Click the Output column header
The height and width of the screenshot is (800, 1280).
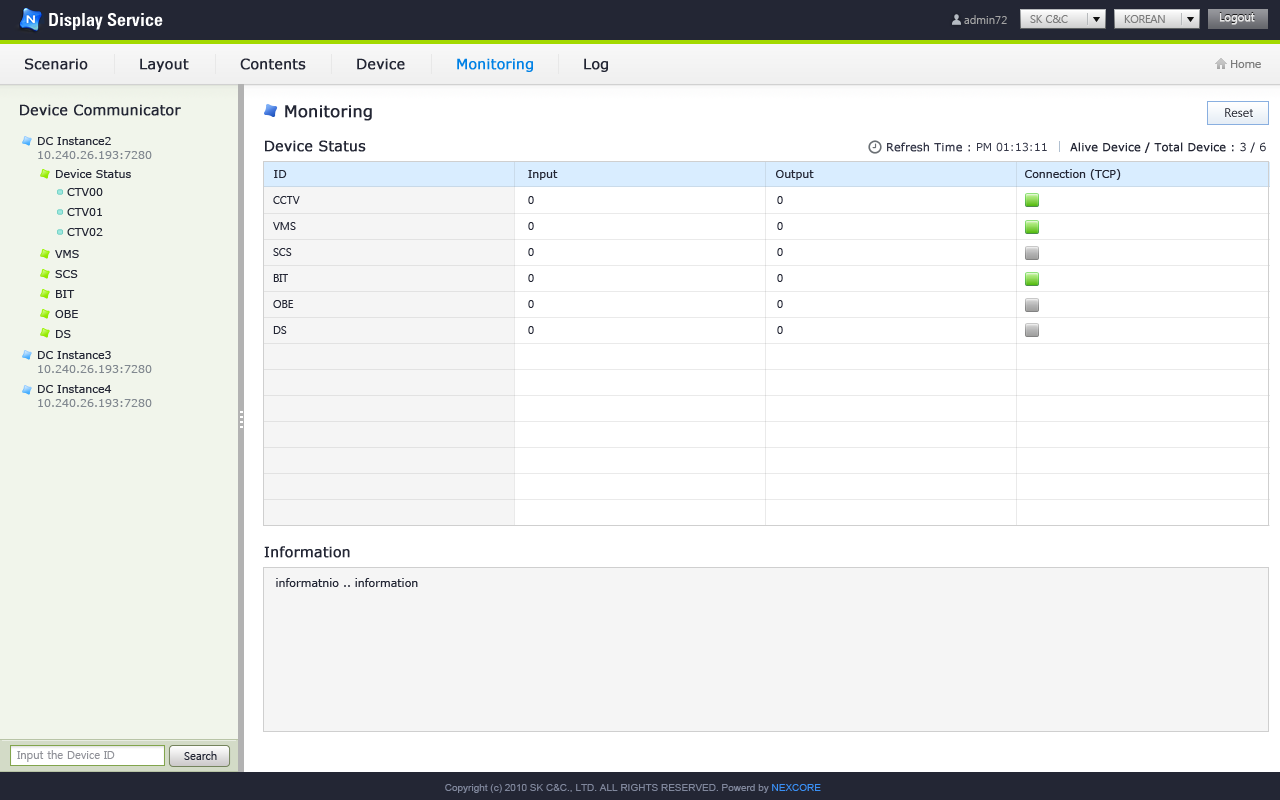(x=891, y=174)
